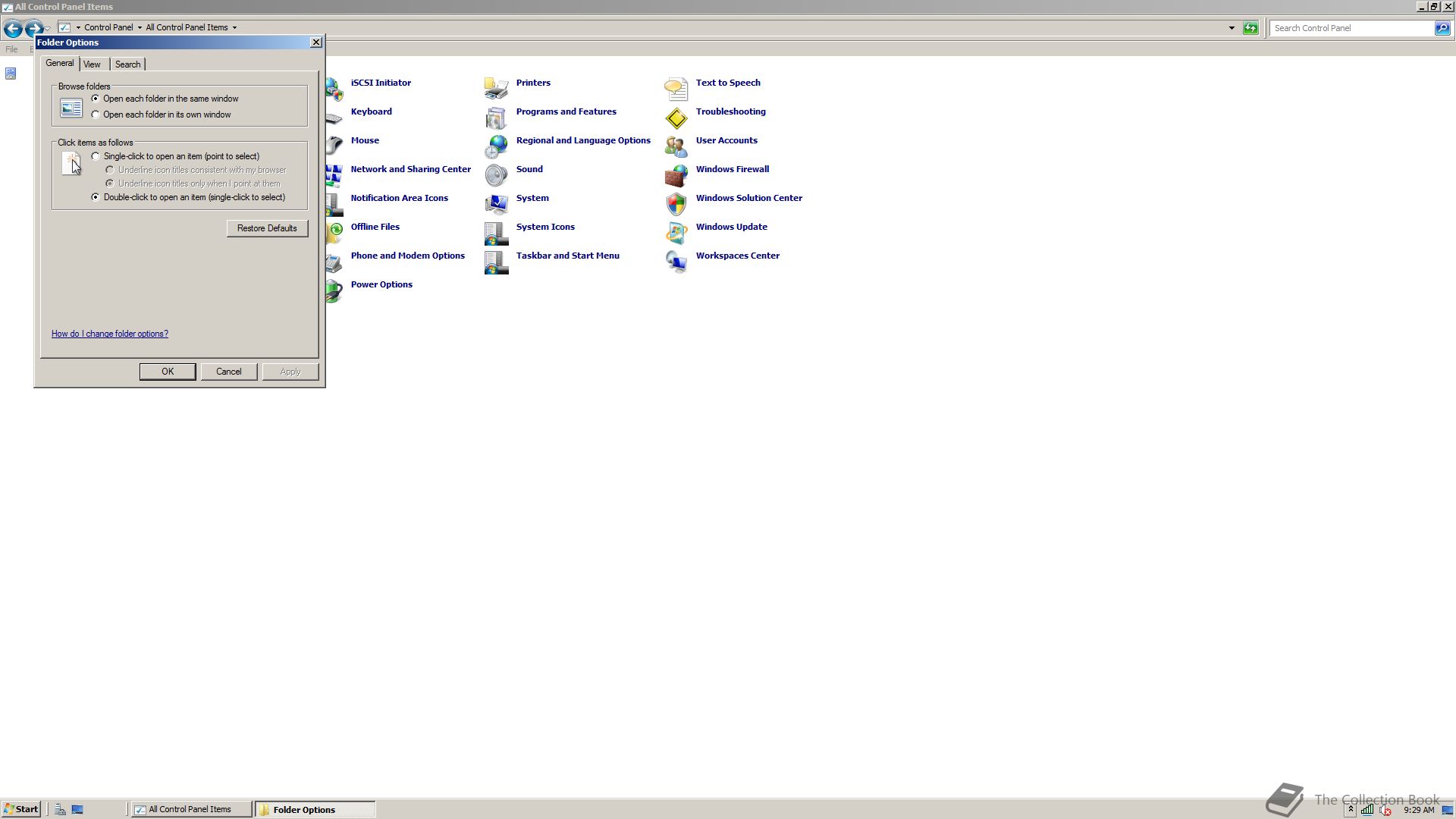Click OK in Folder Options

tap(168, 372)
